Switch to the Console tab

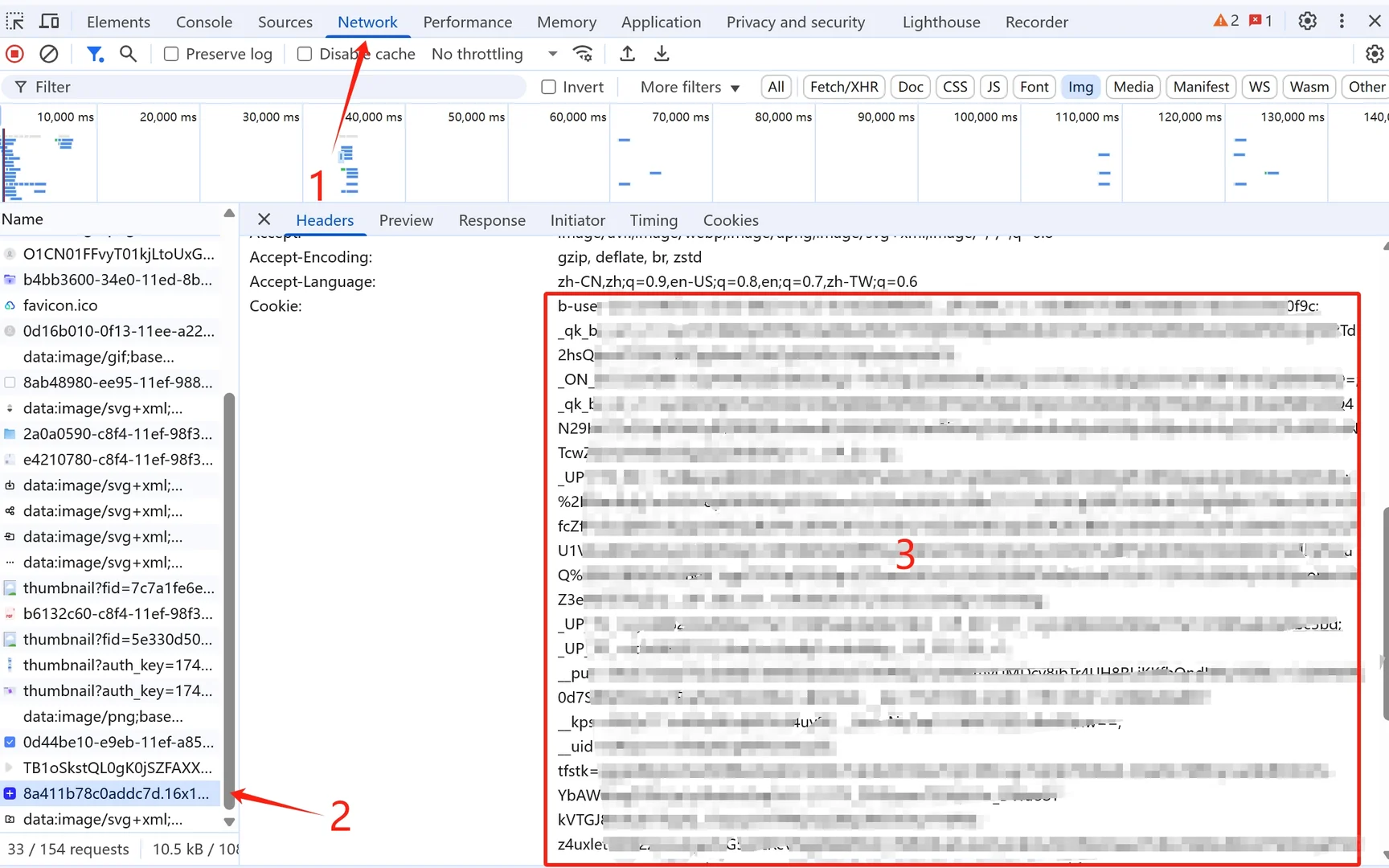coord(204,22)
